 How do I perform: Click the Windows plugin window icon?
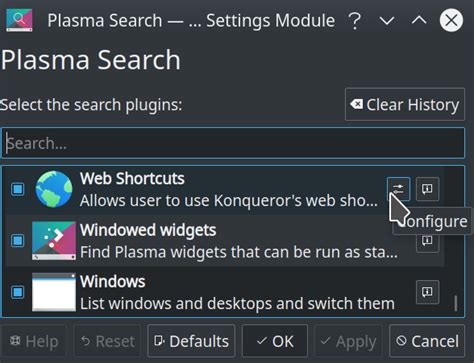click(x=54, y=292)
